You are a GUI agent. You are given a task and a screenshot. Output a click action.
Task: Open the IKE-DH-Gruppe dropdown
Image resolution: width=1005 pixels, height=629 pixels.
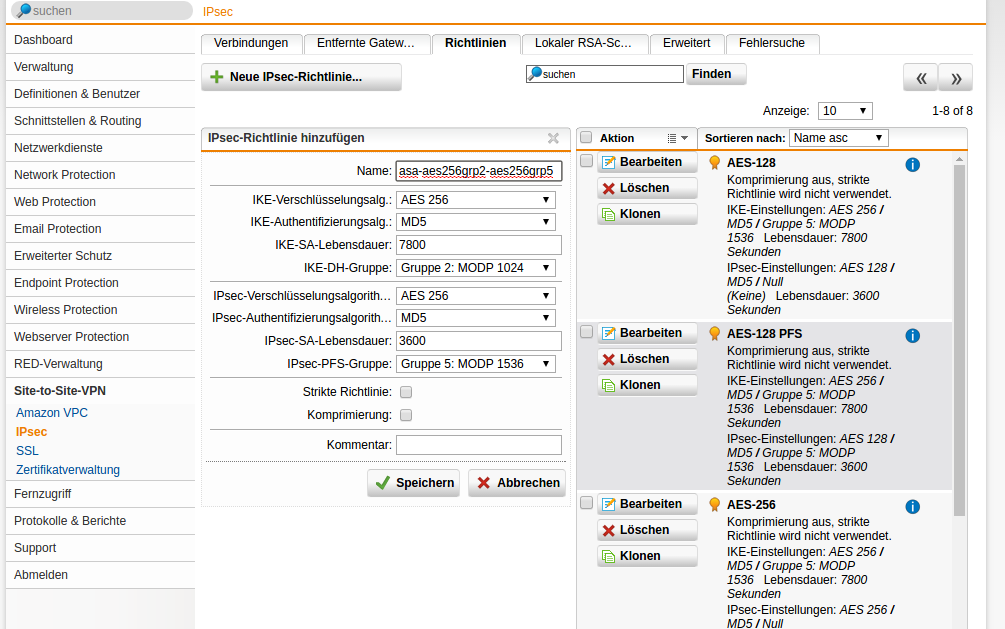(475, 268)
